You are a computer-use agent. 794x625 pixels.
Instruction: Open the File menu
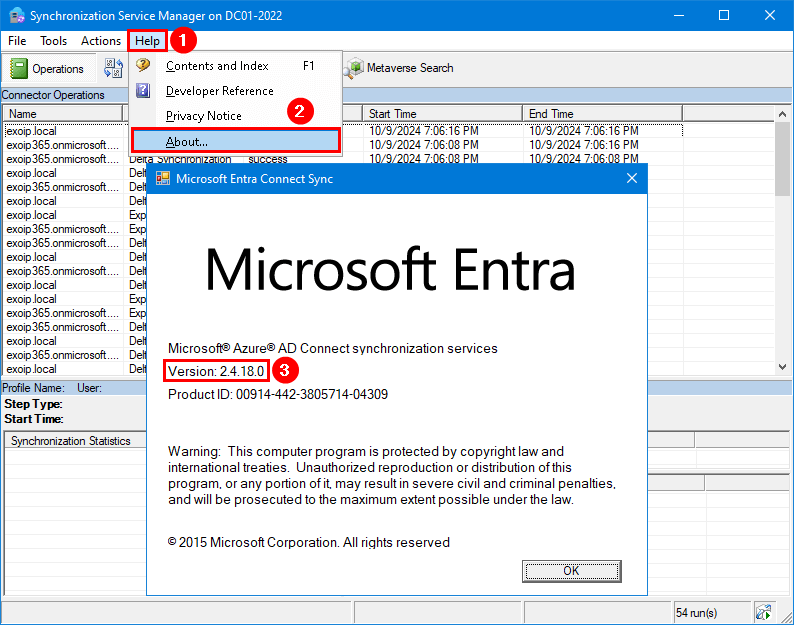pos(17,41)
